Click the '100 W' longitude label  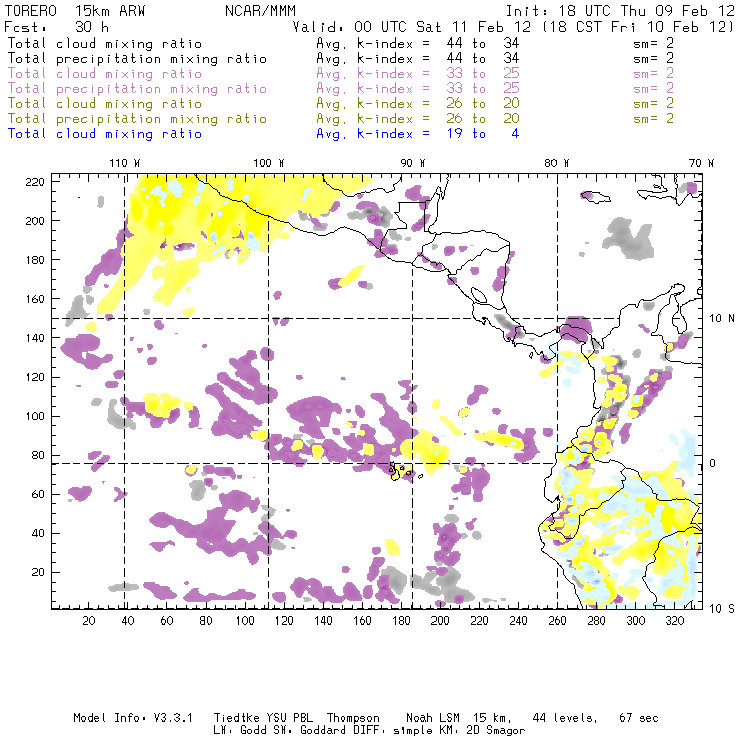(269, 163)
